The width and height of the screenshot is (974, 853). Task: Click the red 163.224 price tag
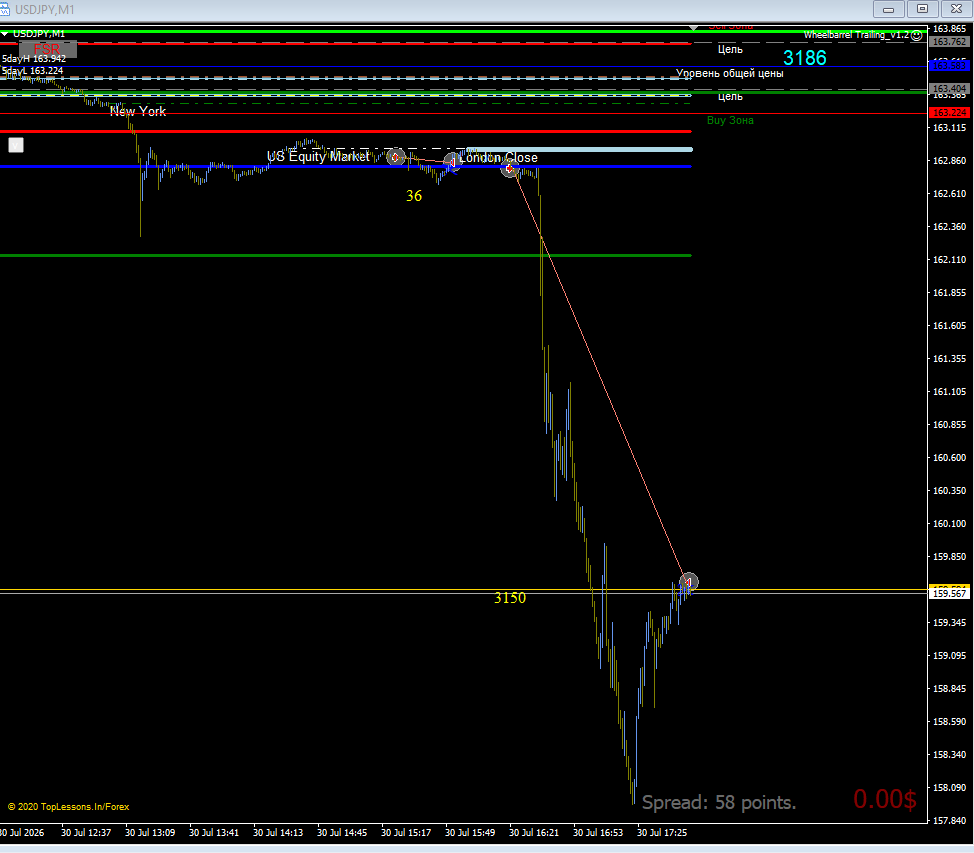949,112
